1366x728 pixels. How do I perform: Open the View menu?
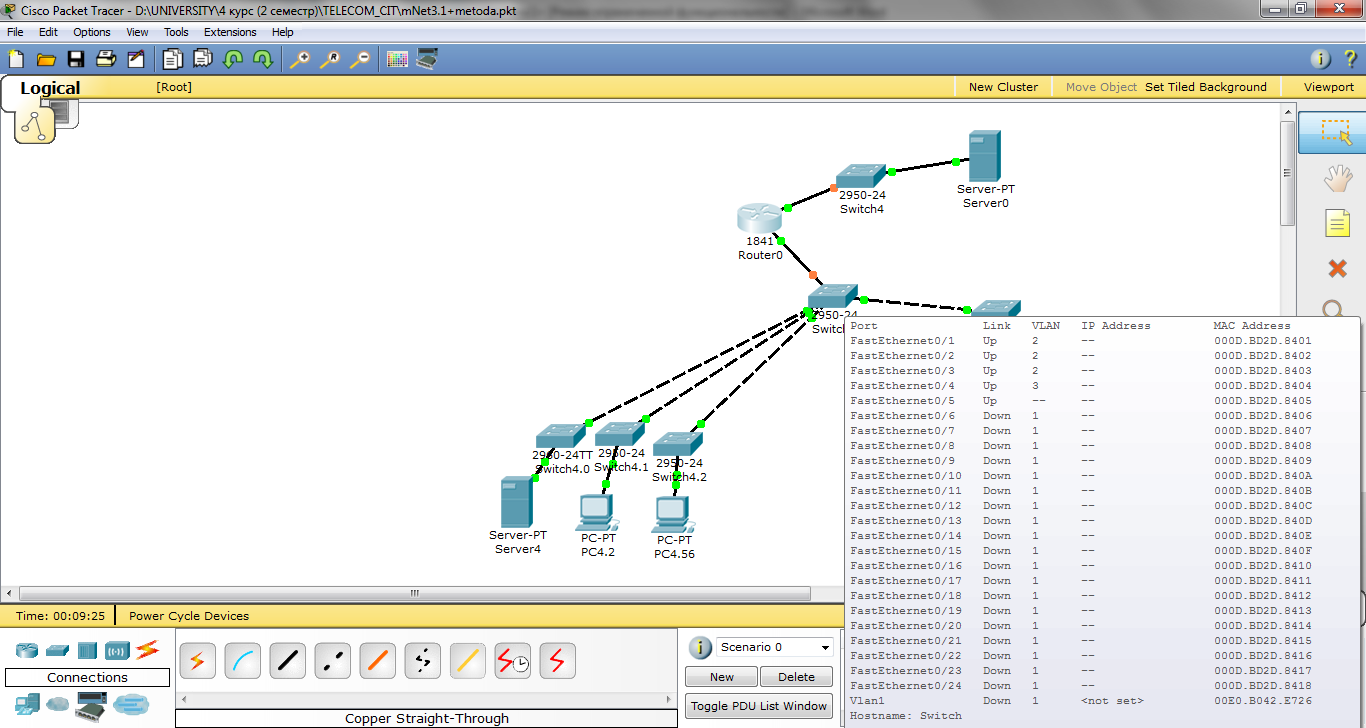pyautogui.click(x=137, y=32)
